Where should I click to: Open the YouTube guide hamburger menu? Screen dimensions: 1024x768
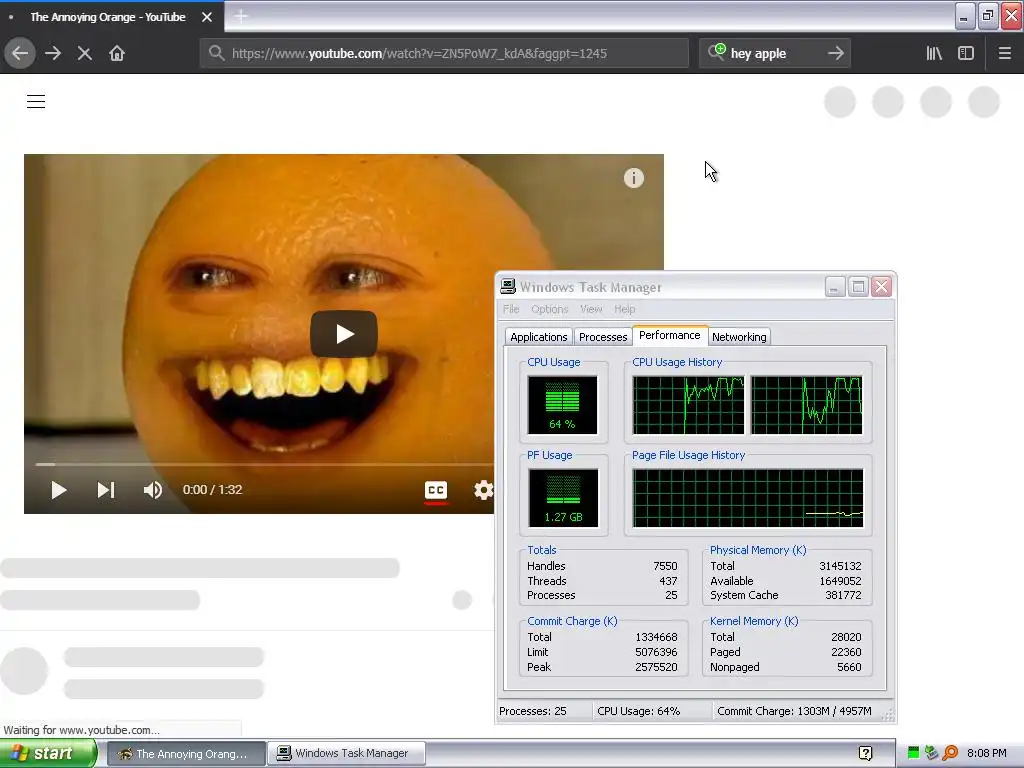[x=36, y=101]
